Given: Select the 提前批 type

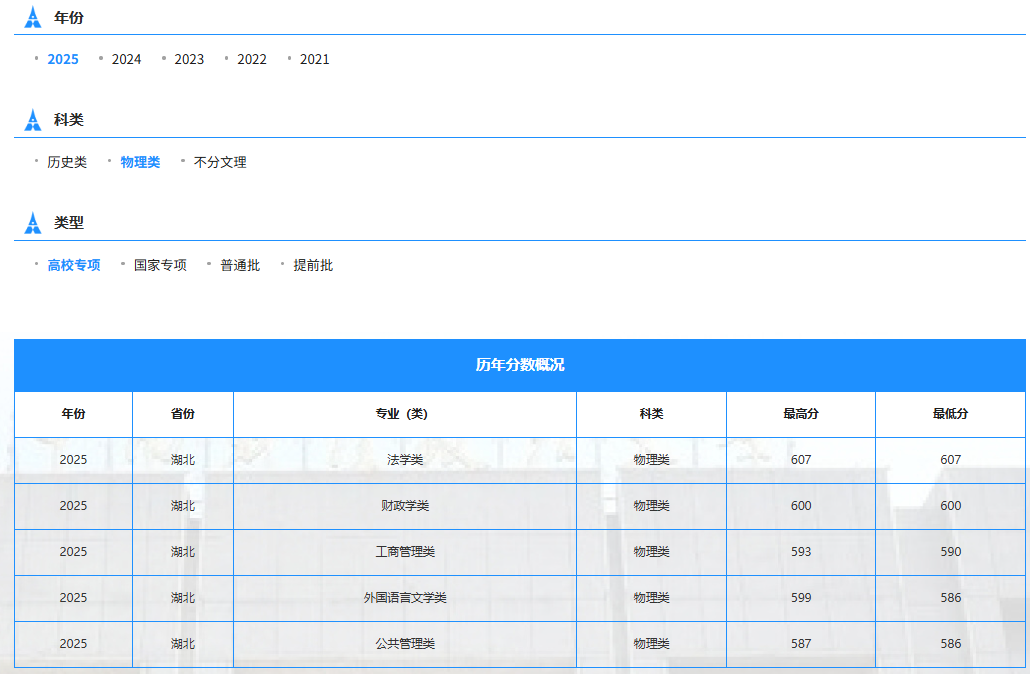Looking at the screenshot, I should (x=313, y=265).
